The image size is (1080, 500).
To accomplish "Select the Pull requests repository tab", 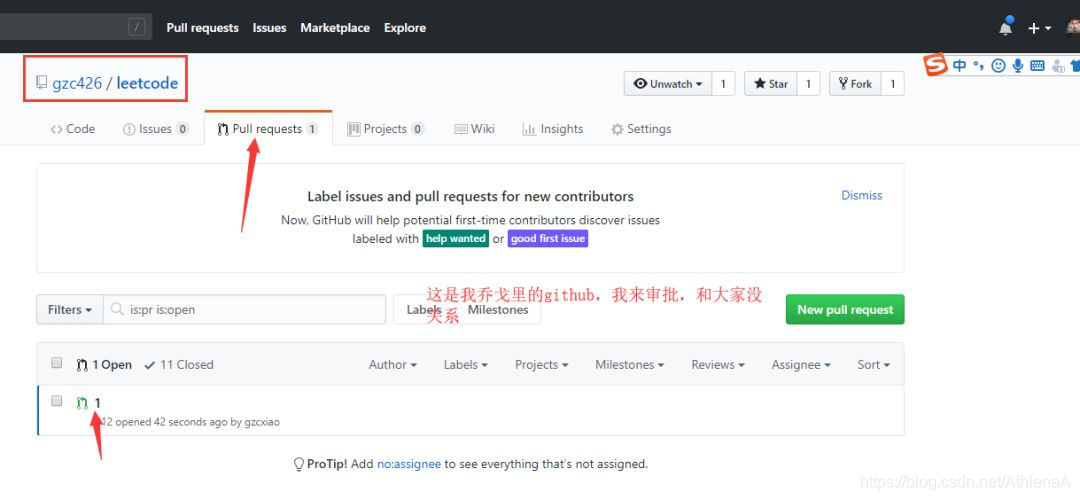I will [x=268, y=129].
